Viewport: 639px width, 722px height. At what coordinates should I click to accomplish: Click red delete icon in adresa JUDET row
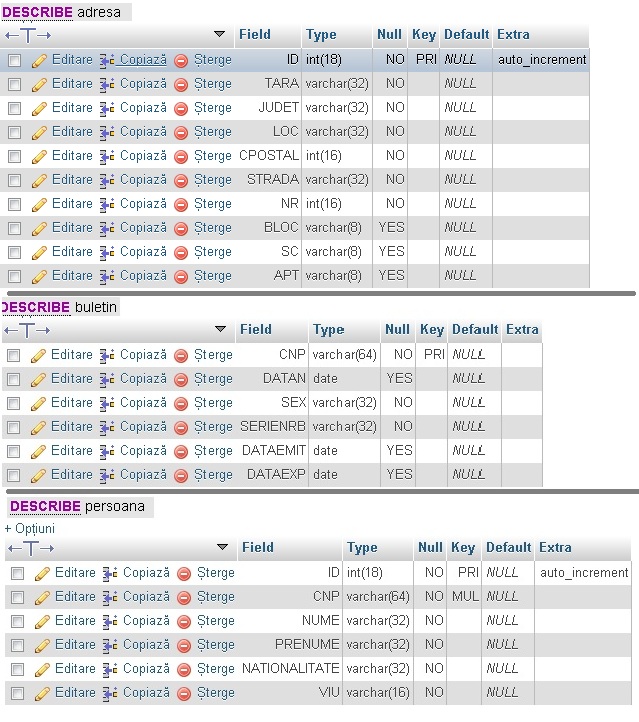(181, 109)
